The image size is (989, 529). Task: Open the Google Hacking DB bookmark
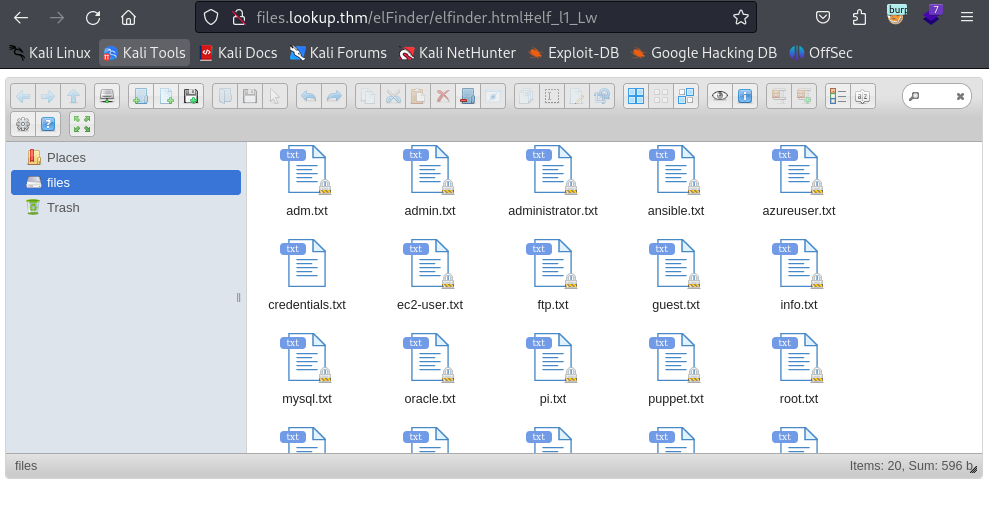(x=703, y=53)
